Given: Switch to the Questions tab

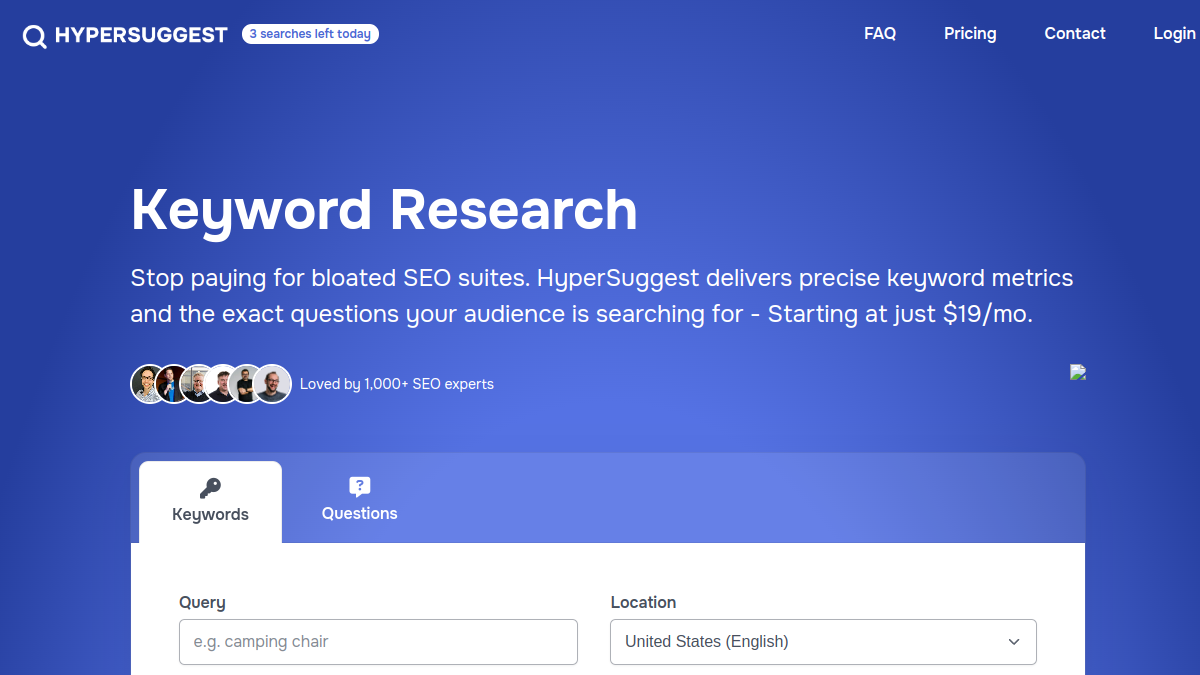Looking at the screenshot, I should click(360, 502).
